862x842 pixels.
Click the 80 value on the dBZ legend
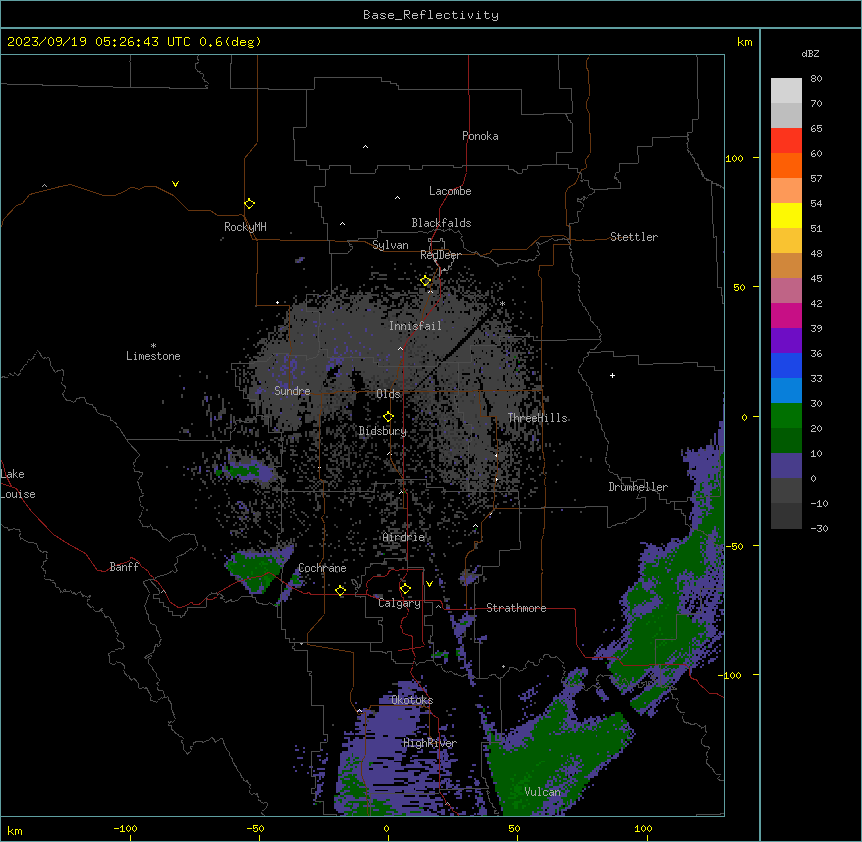(x=816, y=79)
